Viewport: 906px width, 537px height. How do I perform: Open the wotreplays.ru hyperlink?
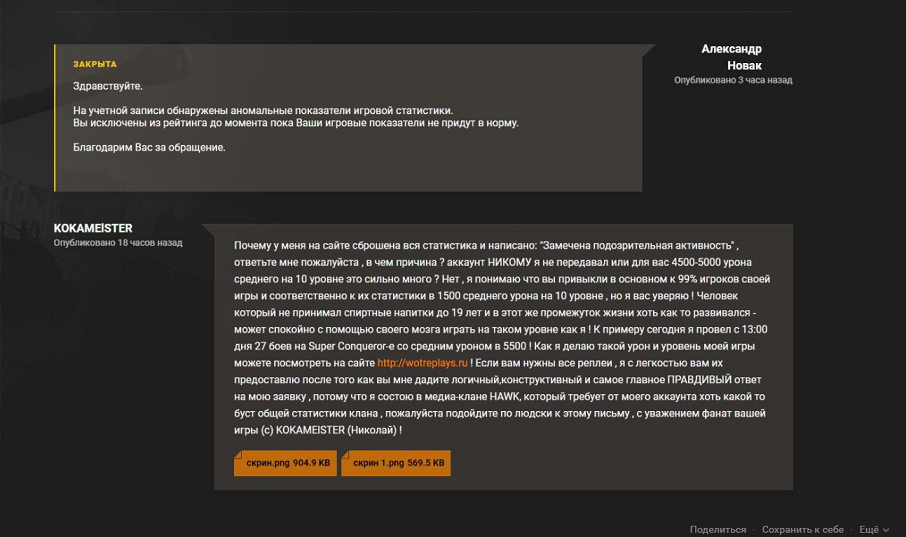(422, 363)
